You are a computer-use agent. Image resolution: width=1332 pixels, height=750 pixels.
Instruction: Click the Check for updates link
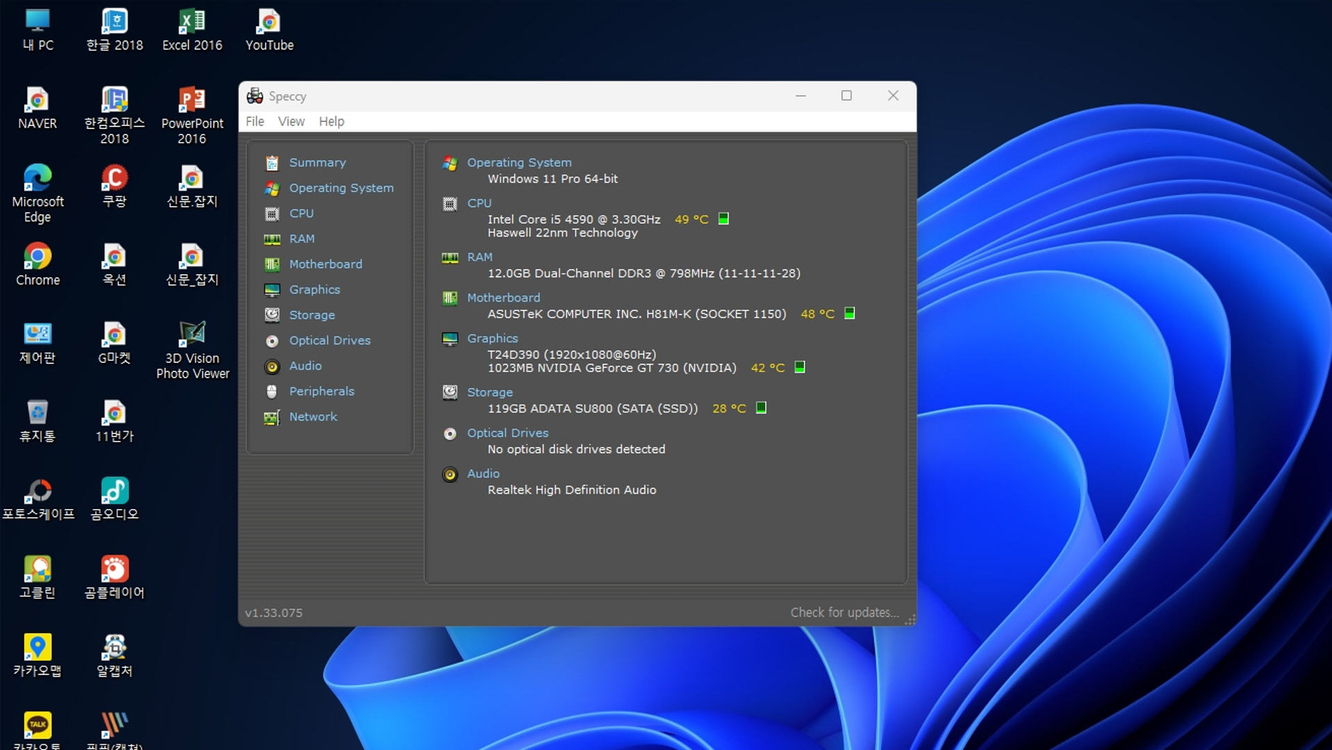(x=845, y=611)
